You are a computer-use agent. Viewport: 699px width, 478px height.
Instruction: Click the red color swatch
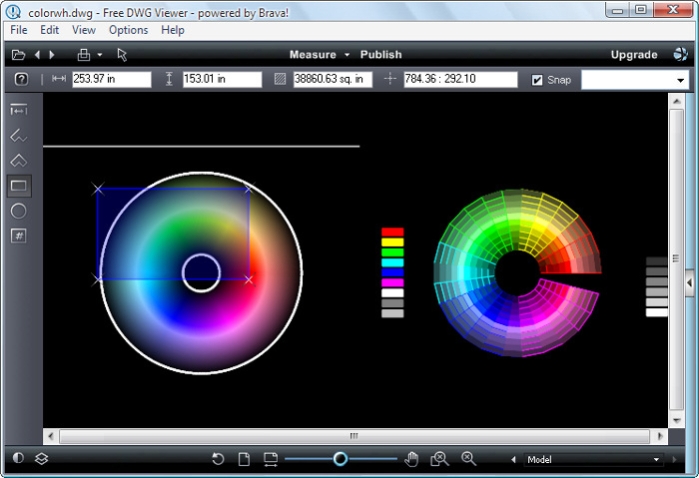392,232
